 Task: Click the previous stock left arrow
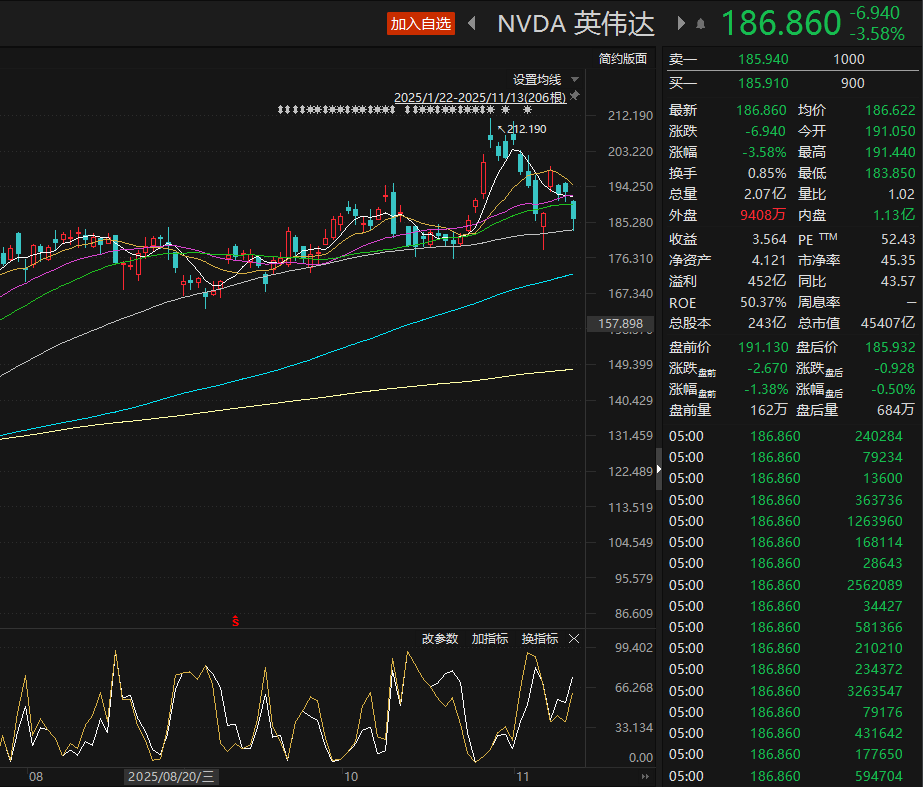coord(472,23)
